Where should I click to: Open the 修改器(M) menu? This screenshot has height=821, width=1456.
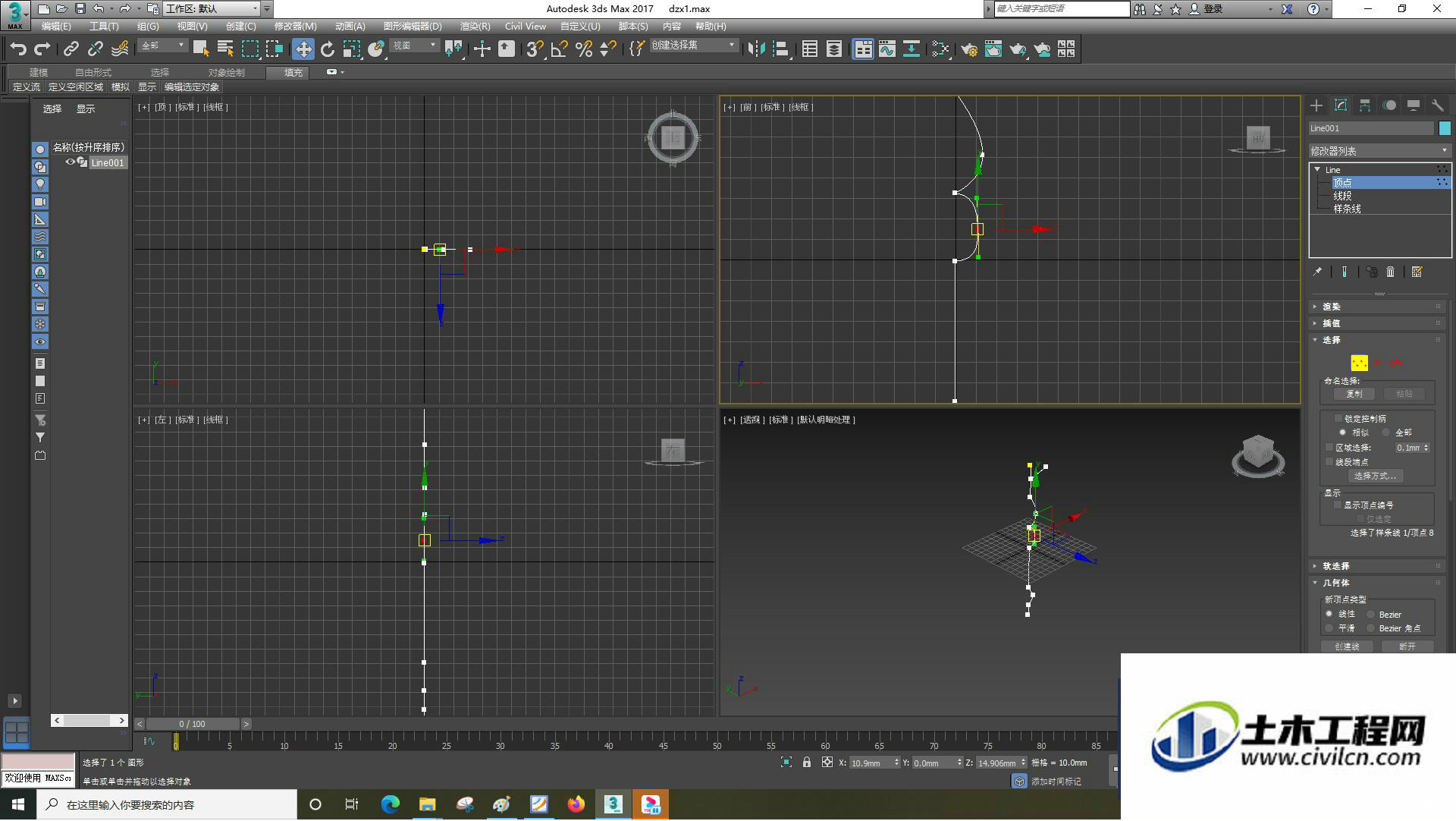pos(295,27)
